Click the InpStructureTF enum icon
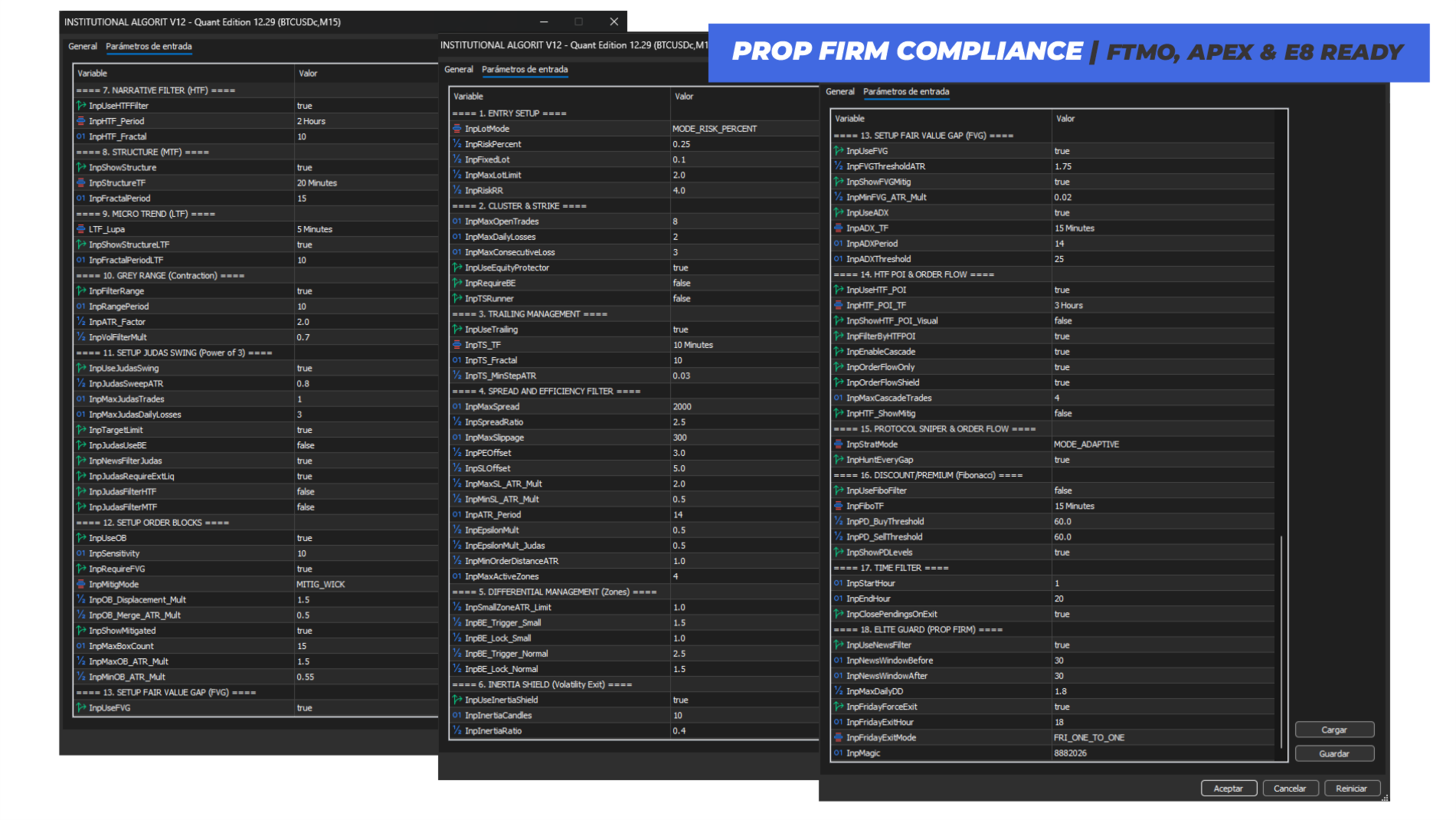1456x820 pixels. [80, 183]
